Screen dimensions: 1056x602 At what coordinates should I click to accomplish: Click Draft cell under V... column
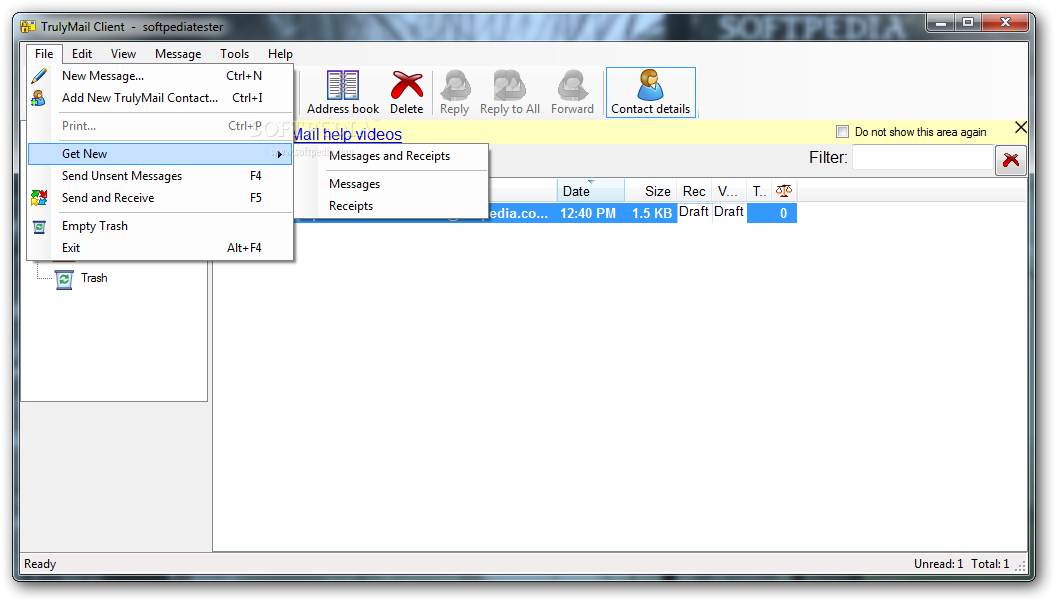729,212
